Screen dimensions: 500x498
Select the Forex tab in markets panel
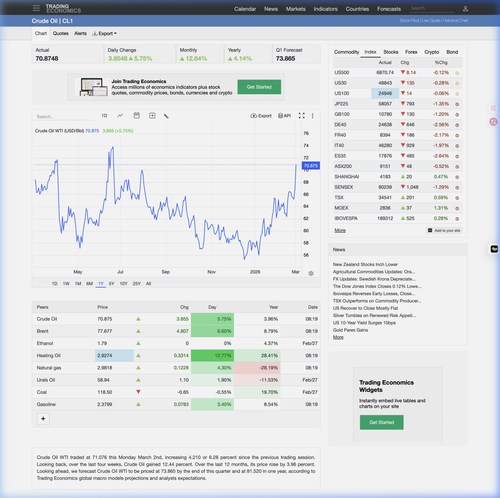pyautogui.click(x=411, y=52)
